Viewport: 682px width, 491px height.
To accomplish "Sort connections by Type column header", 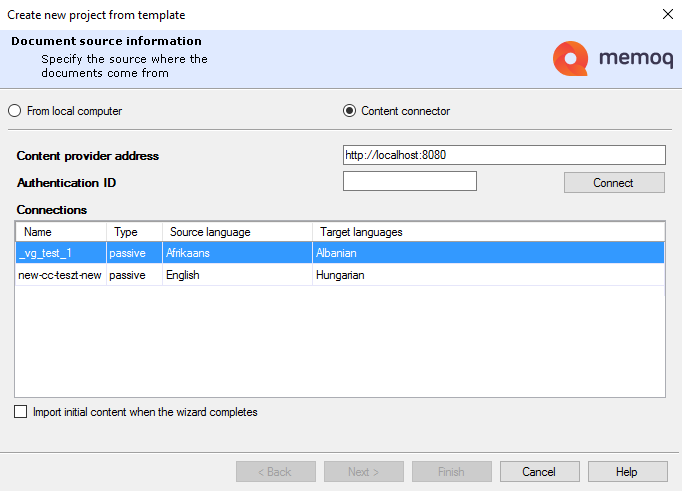I will click(x=134, y=232).
